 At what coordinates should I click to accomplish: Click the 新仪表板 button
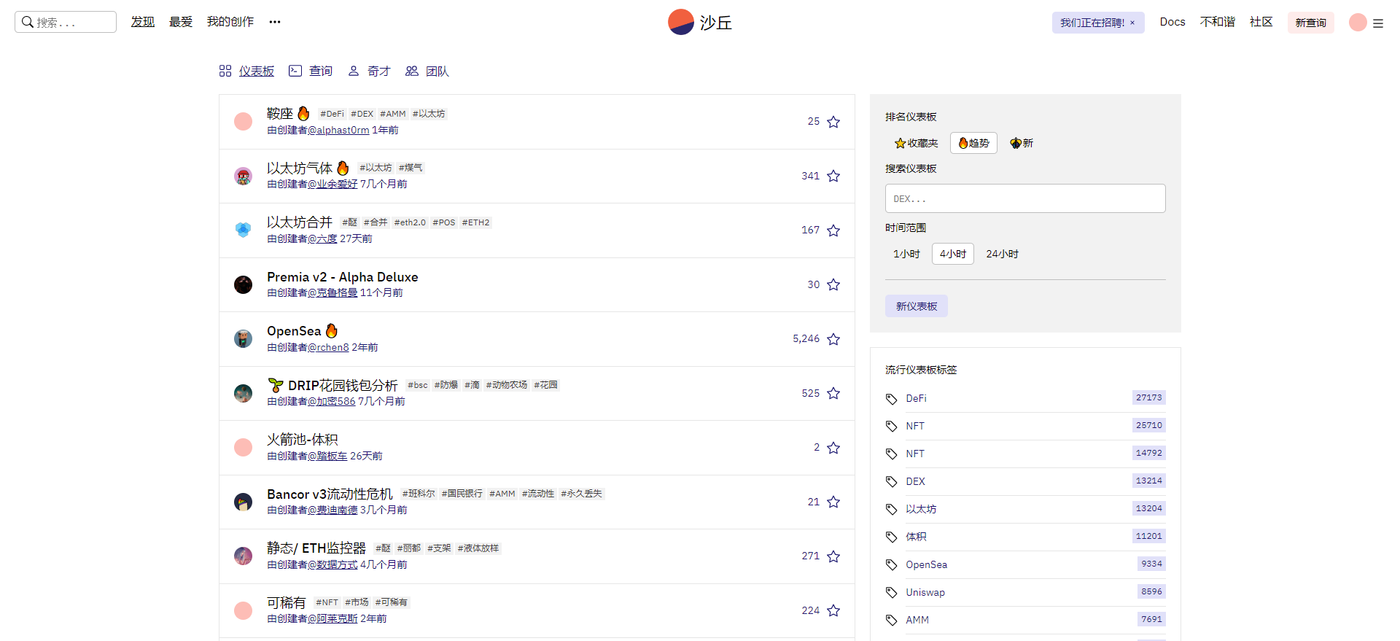click(x=916, y=306)
